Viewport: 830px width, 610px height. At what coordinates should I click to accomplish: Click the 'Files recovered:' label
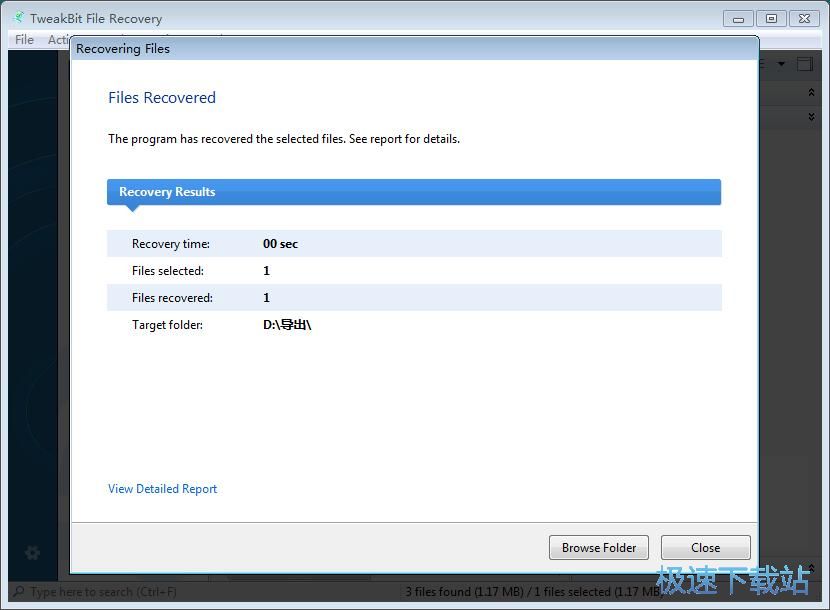pyautogui.click(x=173, y=298)
